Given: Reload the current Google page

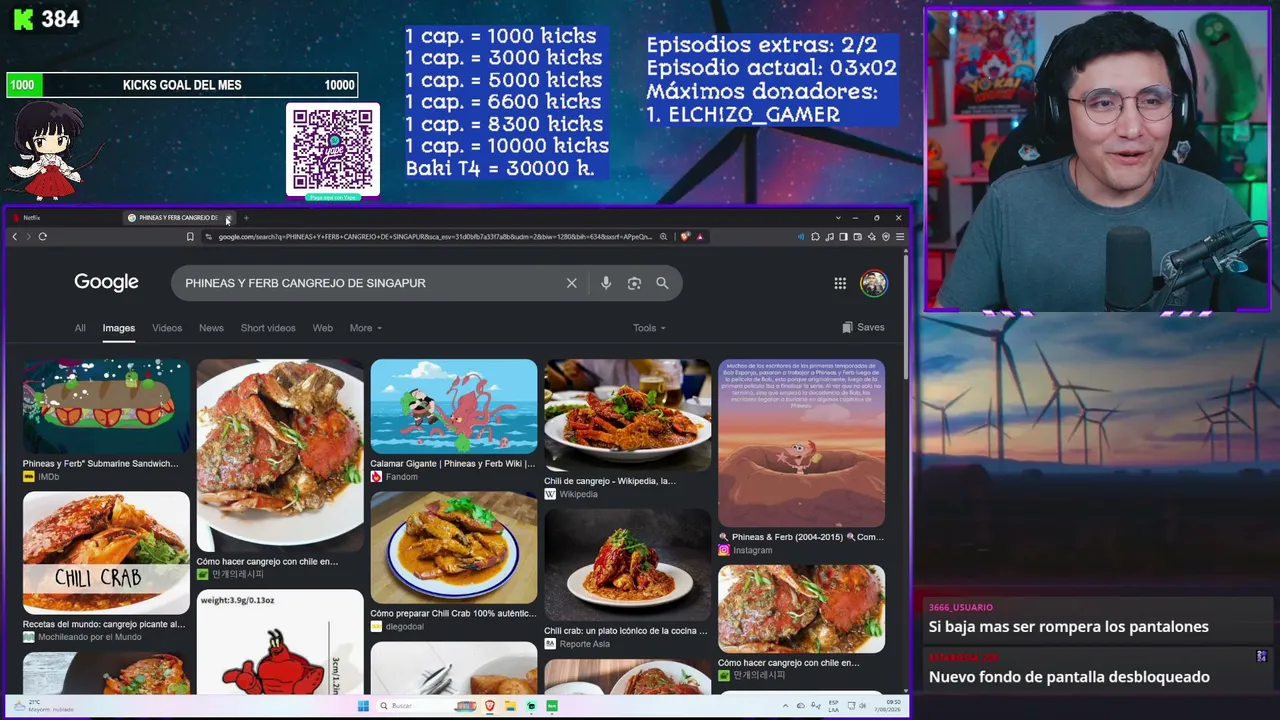Looking at the screenshot, I should 43,237.
